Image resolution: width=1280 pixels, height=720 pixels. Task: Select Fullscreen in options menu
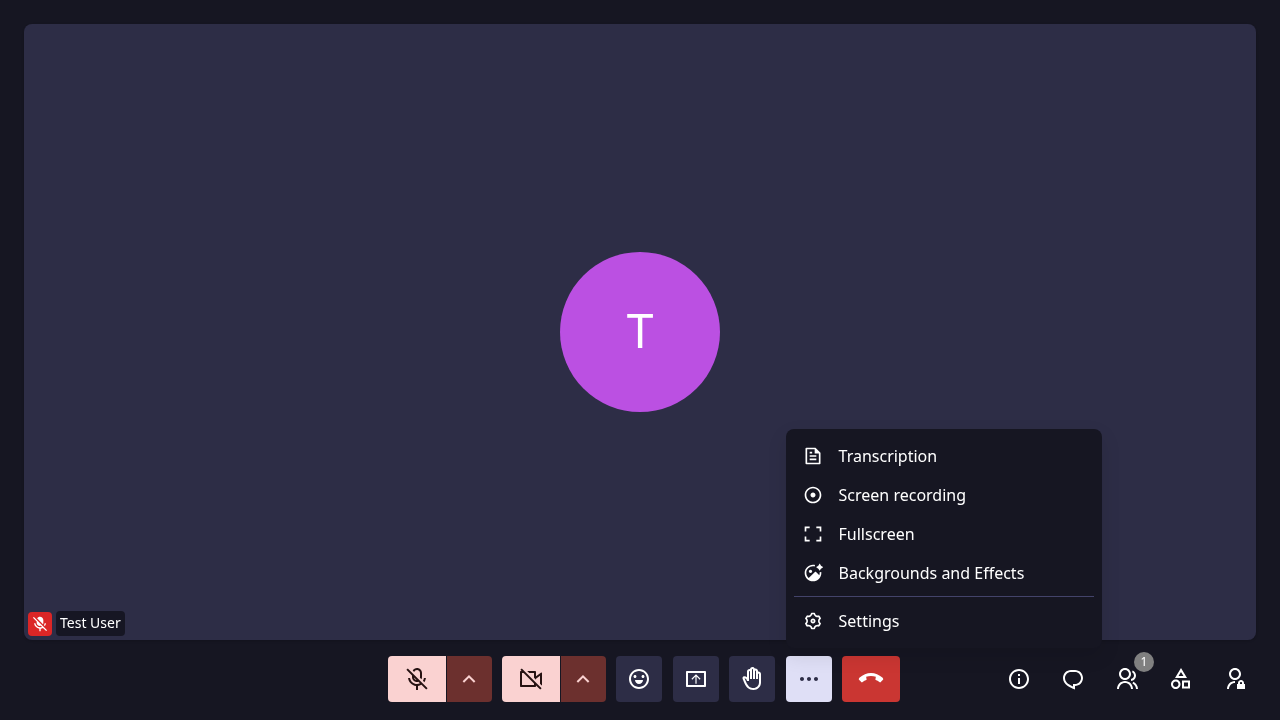[x=944, y=534]
